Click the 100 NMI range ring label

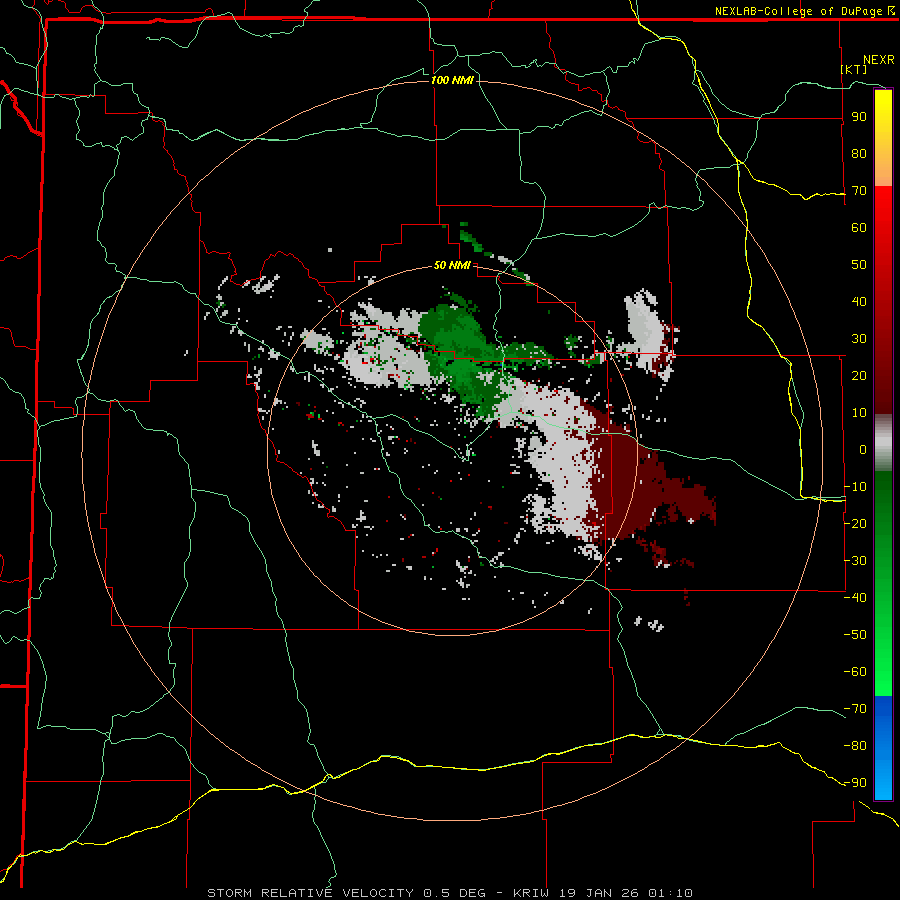(x=452, y=80)
